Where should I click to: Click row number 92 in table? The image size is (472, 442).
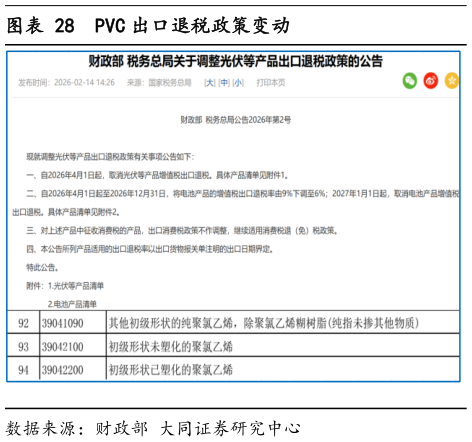click(x=23, y=323)
